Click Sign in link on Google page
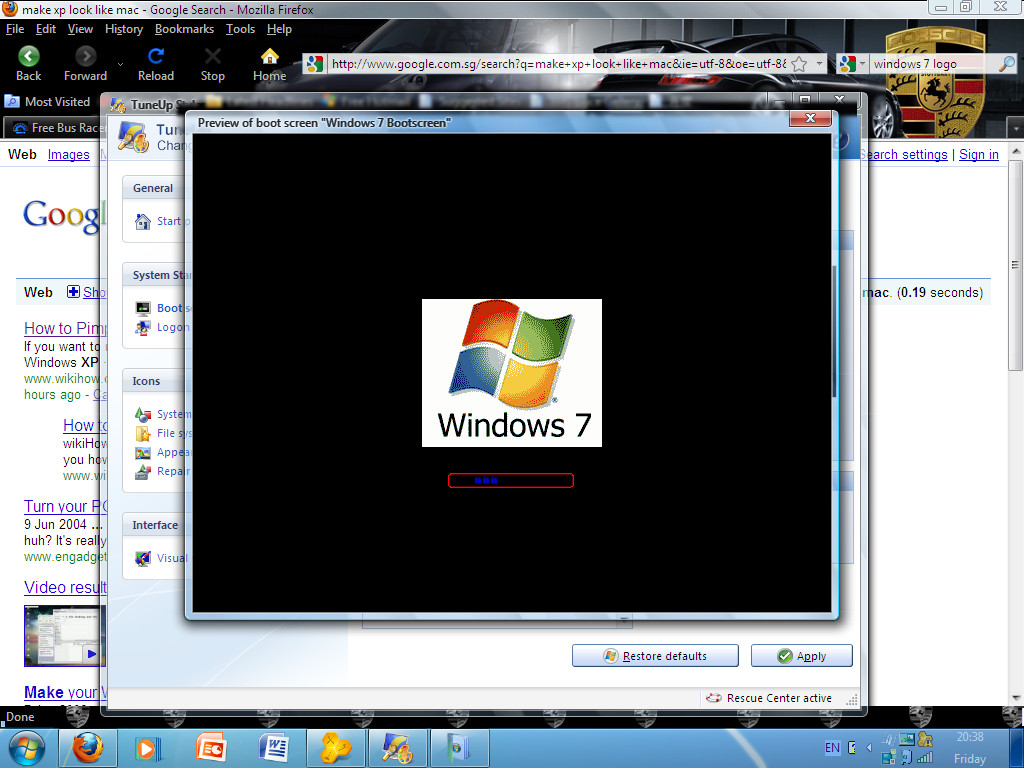The height and width of the screenshot is (768, 1024). [979, 154]
